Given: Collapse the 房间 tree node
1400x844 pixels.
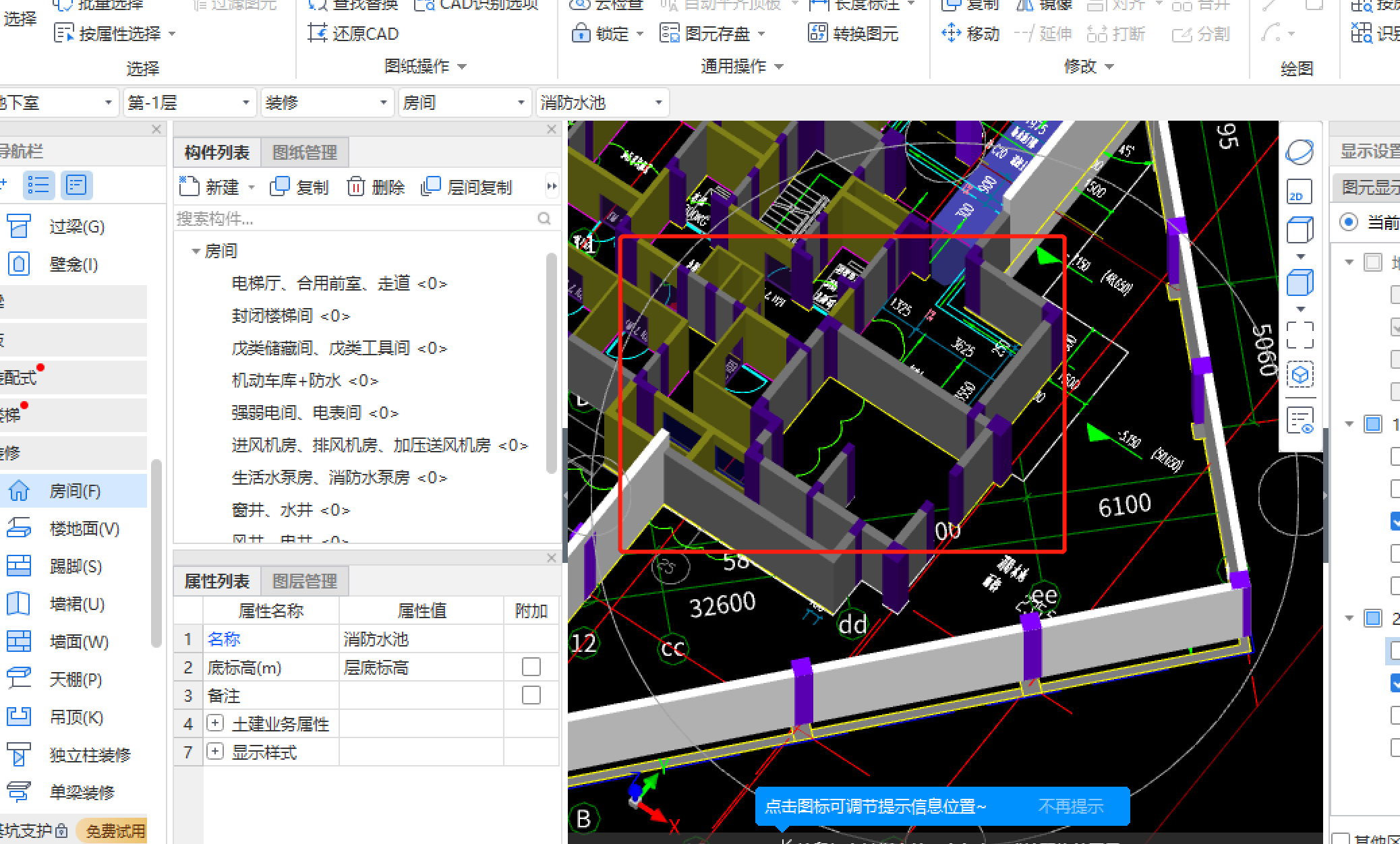Looking at the screenshot, I should [x=196, y=251].
